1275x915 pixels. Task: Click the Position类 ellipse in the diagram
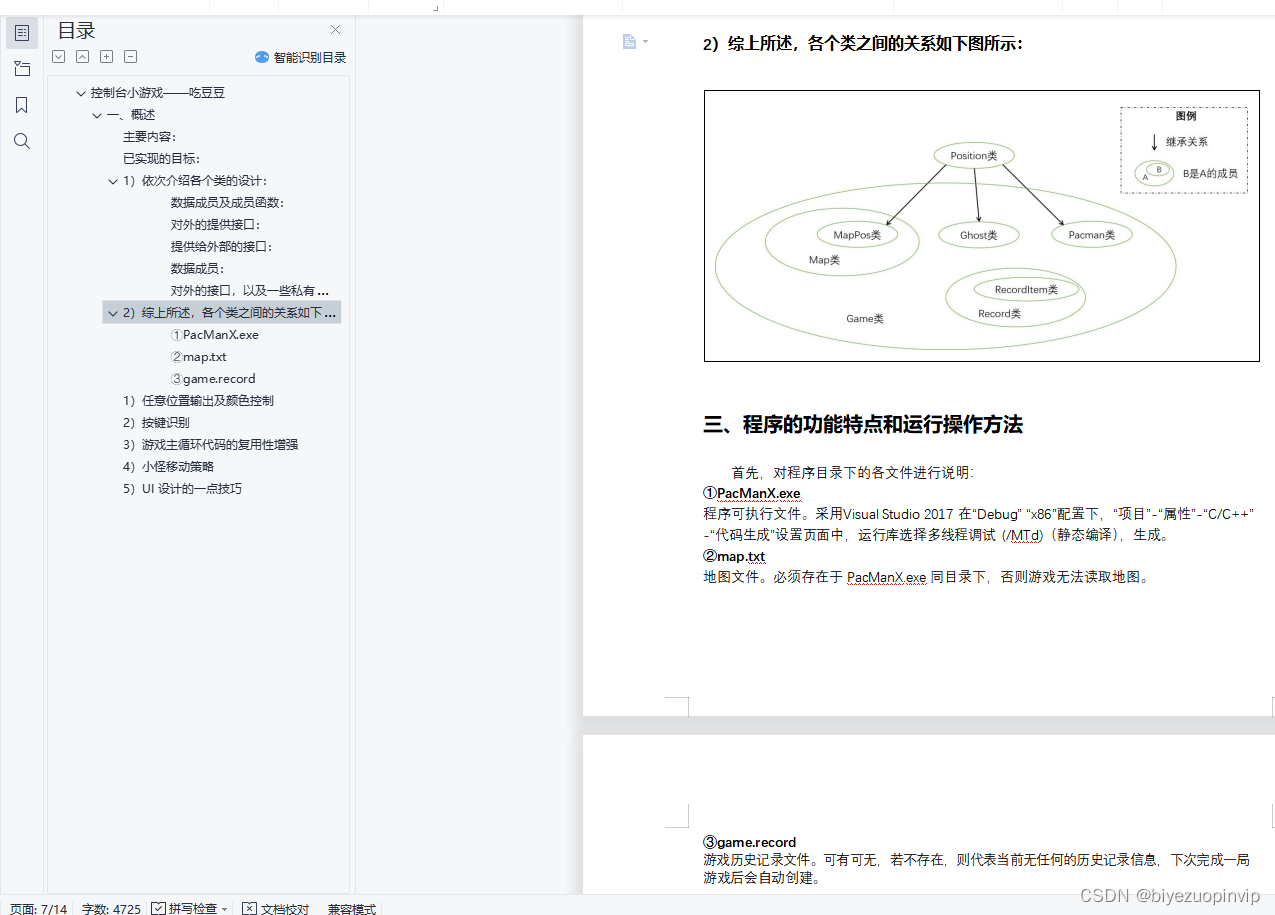point(974,156)
